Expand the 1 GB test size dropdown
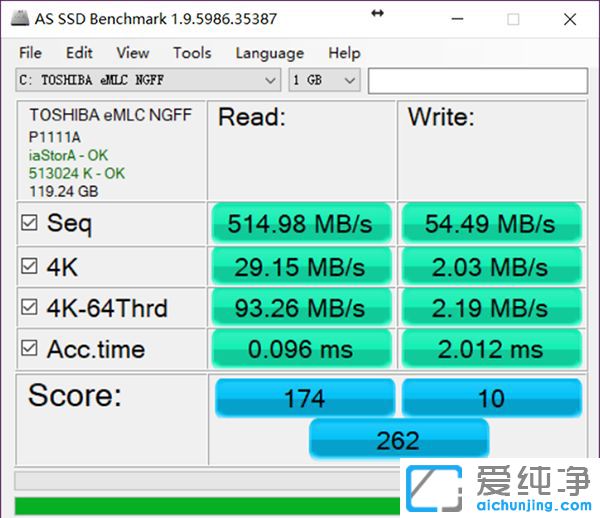The height and width of the screenshot is (518, 600). click(324, 80)
